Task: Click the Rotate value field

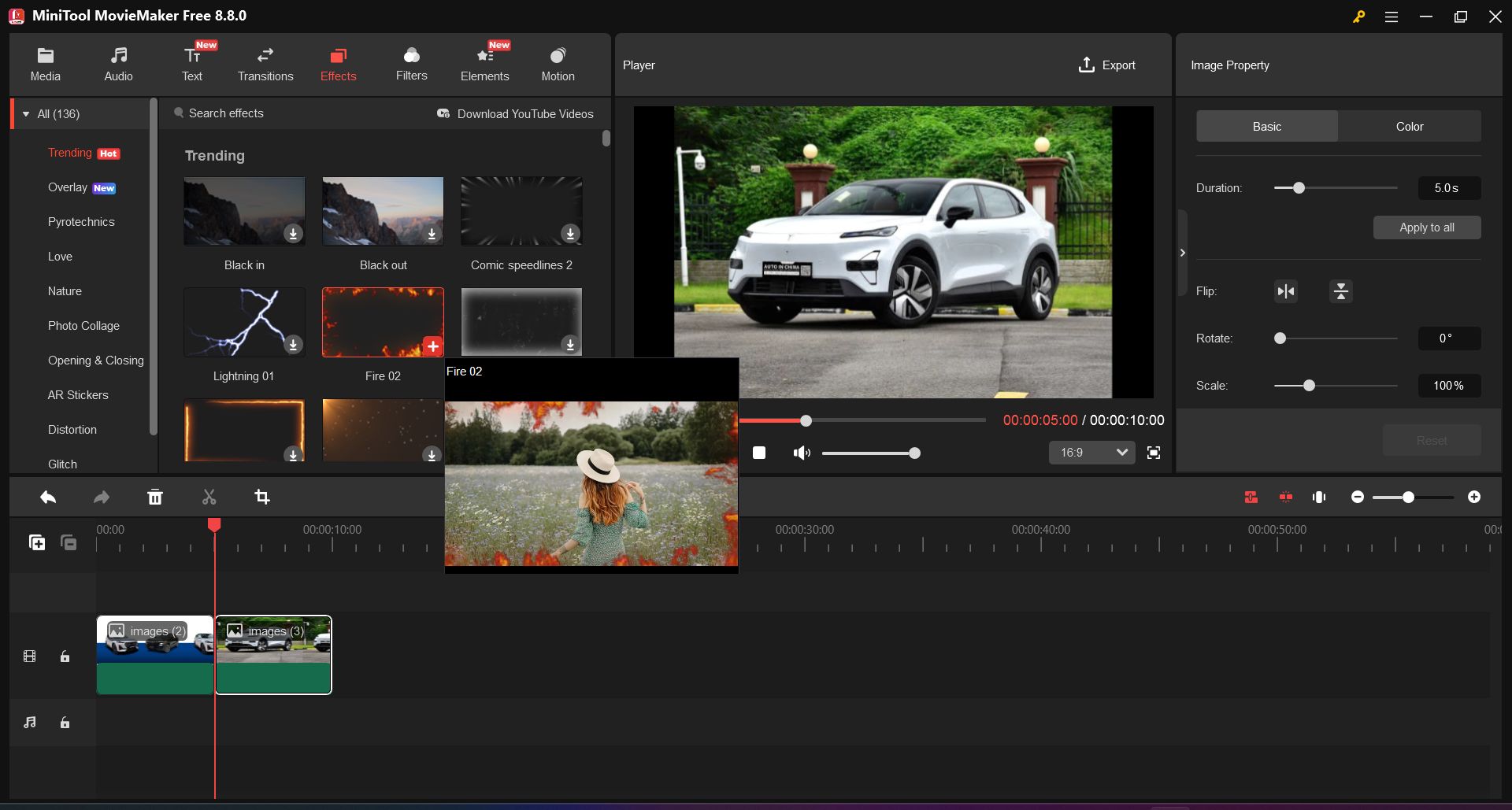Action: pos(1449,338)
